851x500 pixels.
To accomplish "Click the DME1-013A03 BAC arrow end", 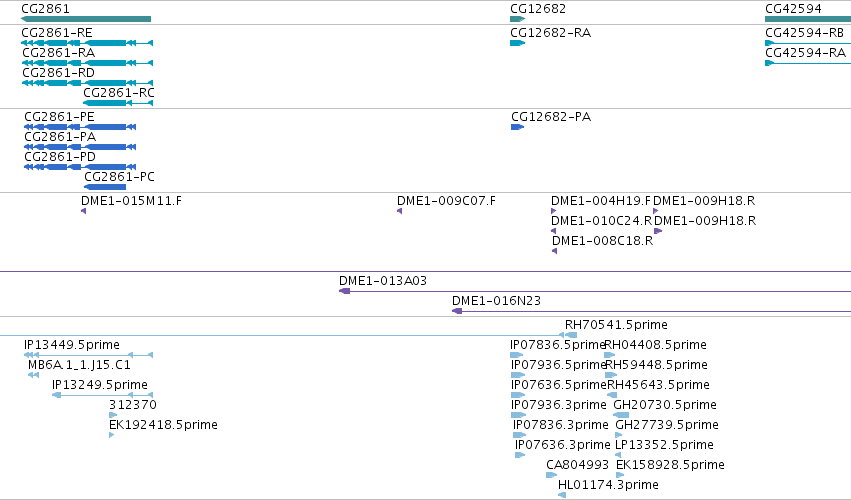I will tap(345, 291).
